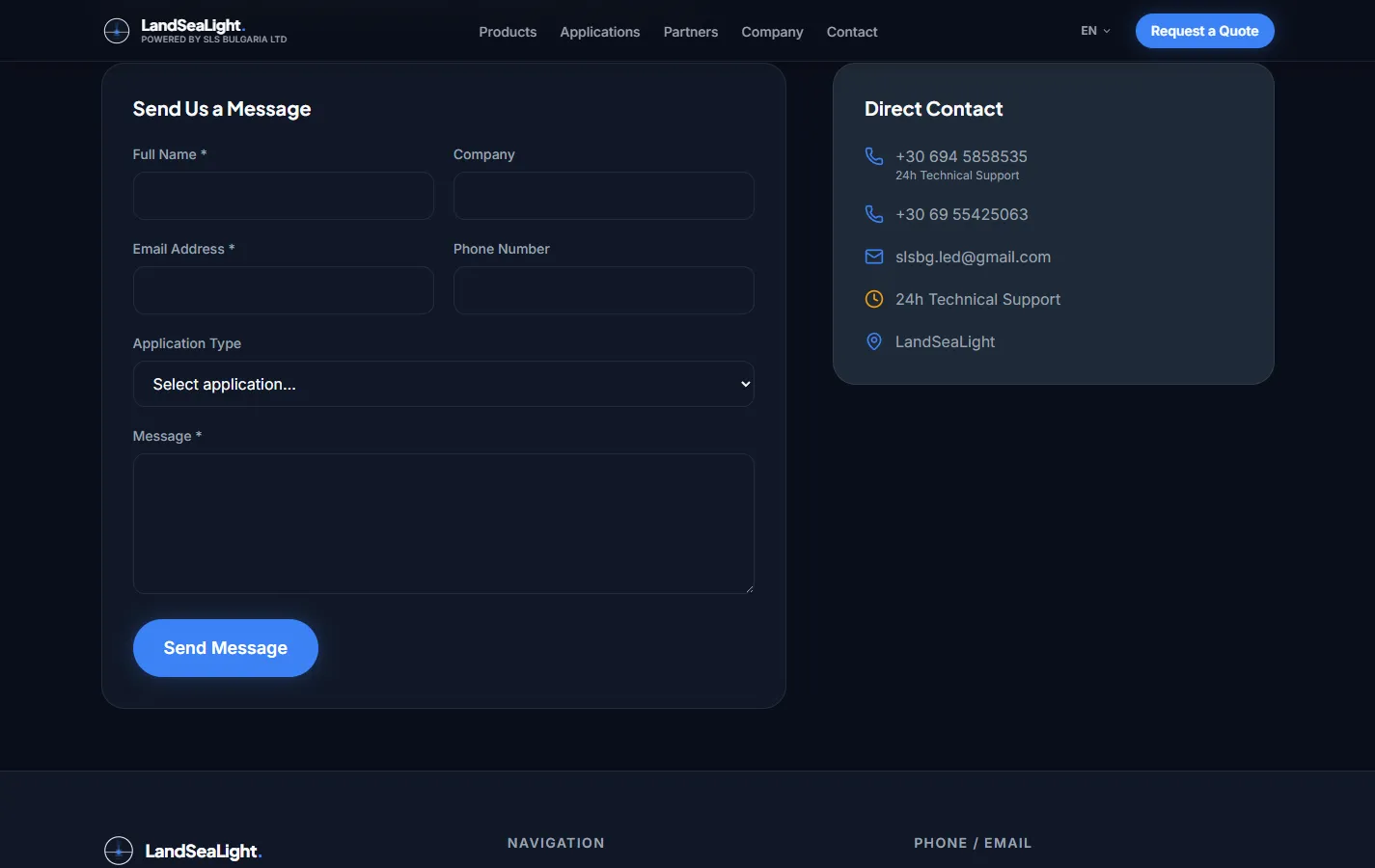The image size is (1375, 868).
Task: Focus the Full Name input field
Action: tap(284, 196)
